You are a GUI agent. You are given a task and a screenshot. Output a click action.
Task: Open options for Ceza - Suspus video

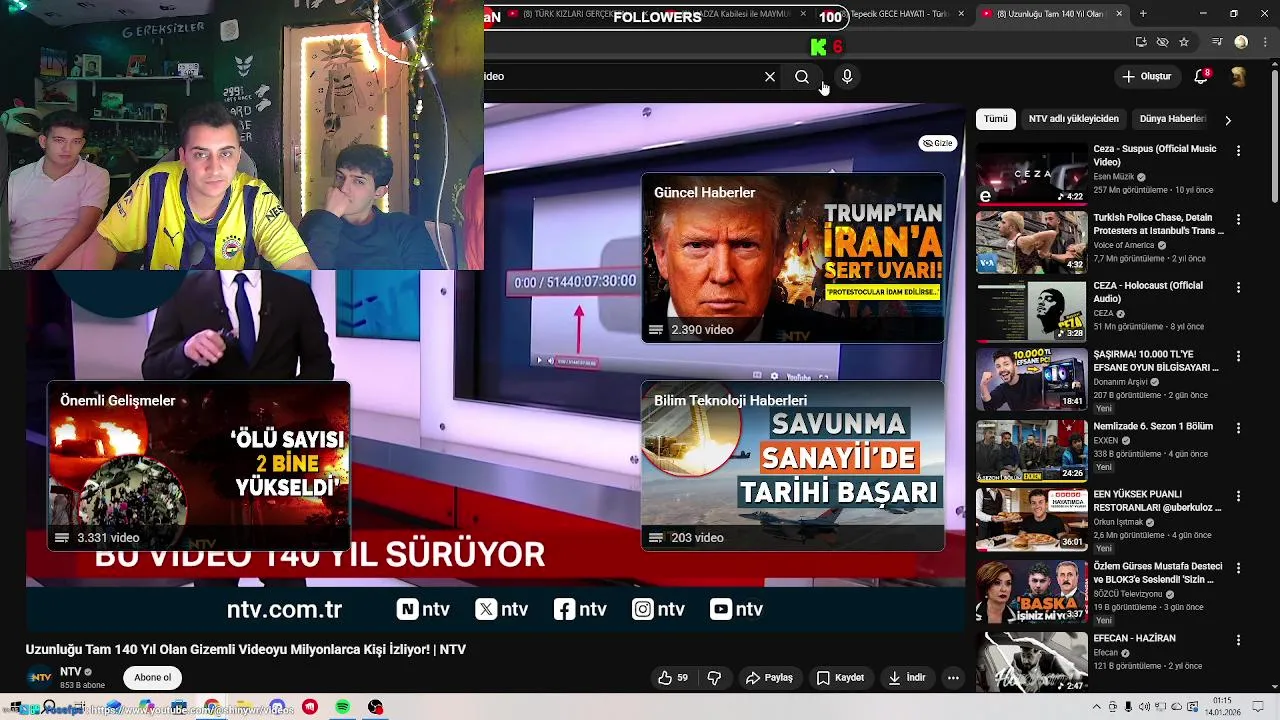coord(1238,151)
